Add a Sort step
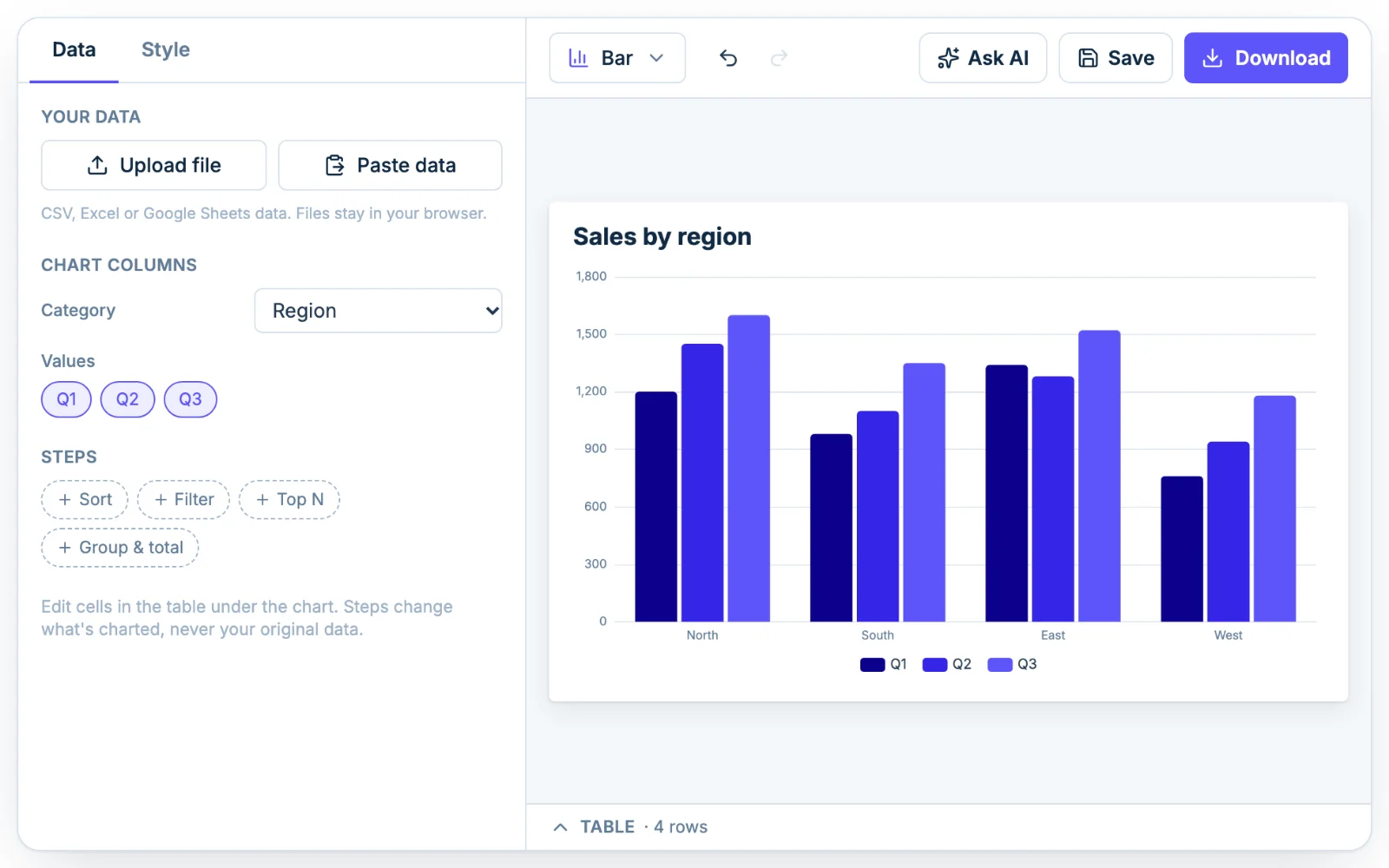This screenshot has height=868, width=1389. pyautogui.click(x=85, y=500)
